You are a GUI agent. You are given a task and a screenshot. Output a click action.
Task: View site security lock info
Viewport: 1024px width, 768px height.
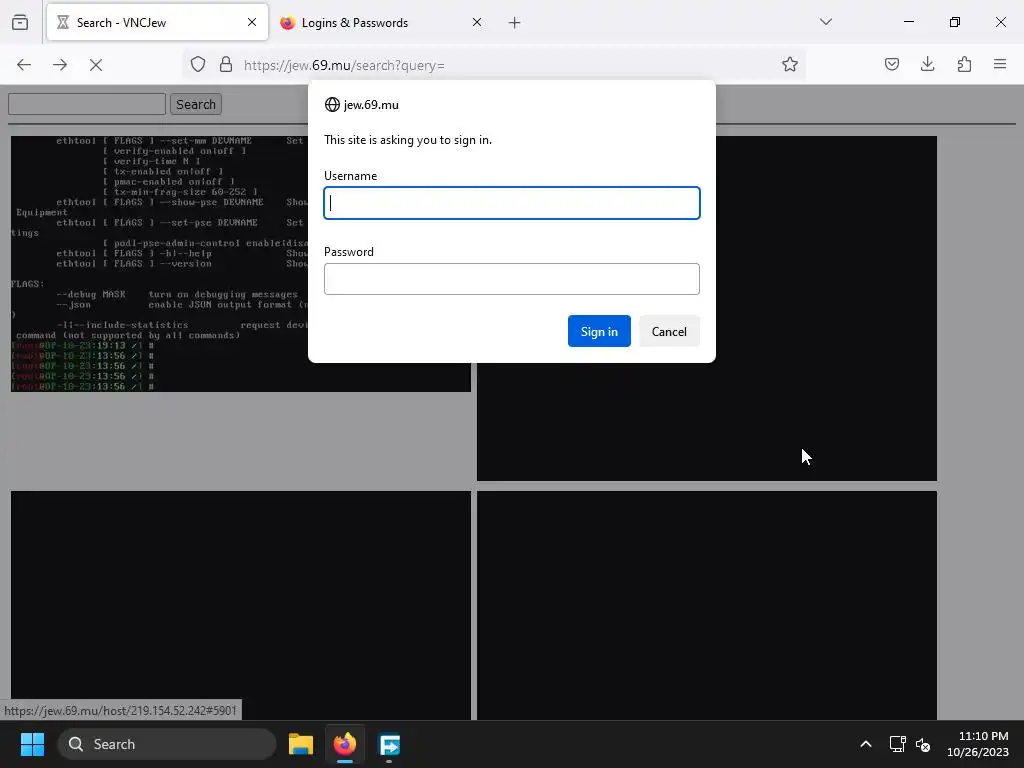pyautogui.click(x=226, y=64)
